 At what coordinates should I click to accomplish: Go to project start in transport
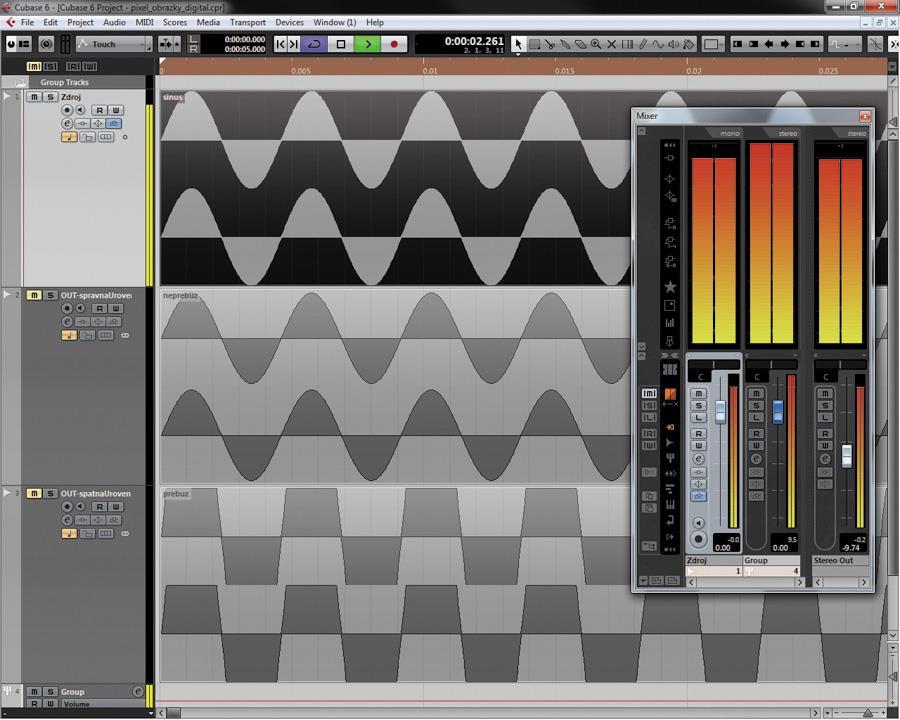pyautogui.click(x=280, y=44)
